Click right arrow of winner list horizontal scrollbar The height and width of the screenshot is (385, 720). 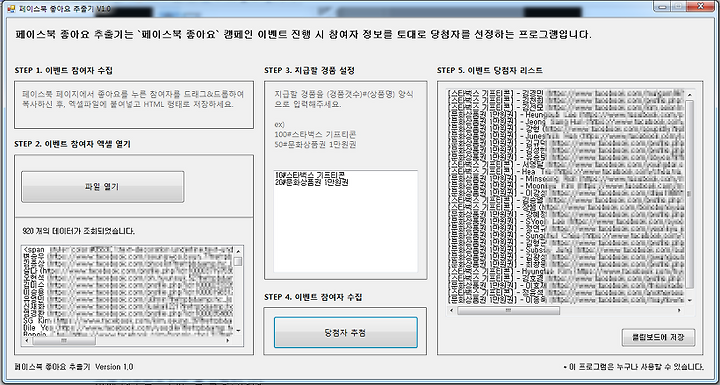[680, 310]
